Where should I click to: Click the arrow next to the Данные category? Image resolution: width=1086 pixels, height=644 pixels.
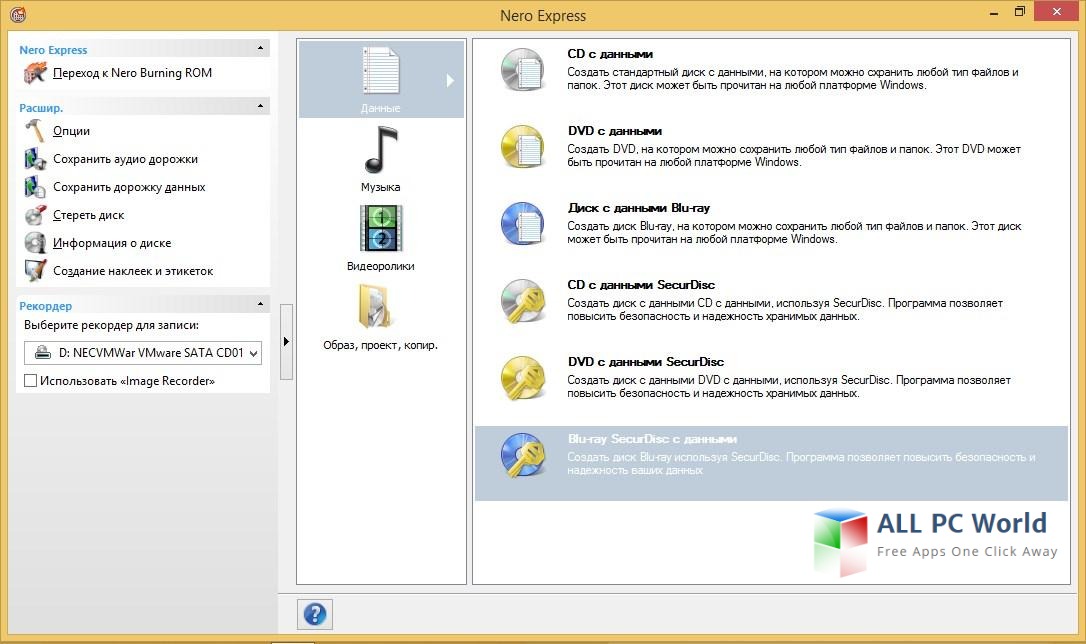click(x=450, y=80)
